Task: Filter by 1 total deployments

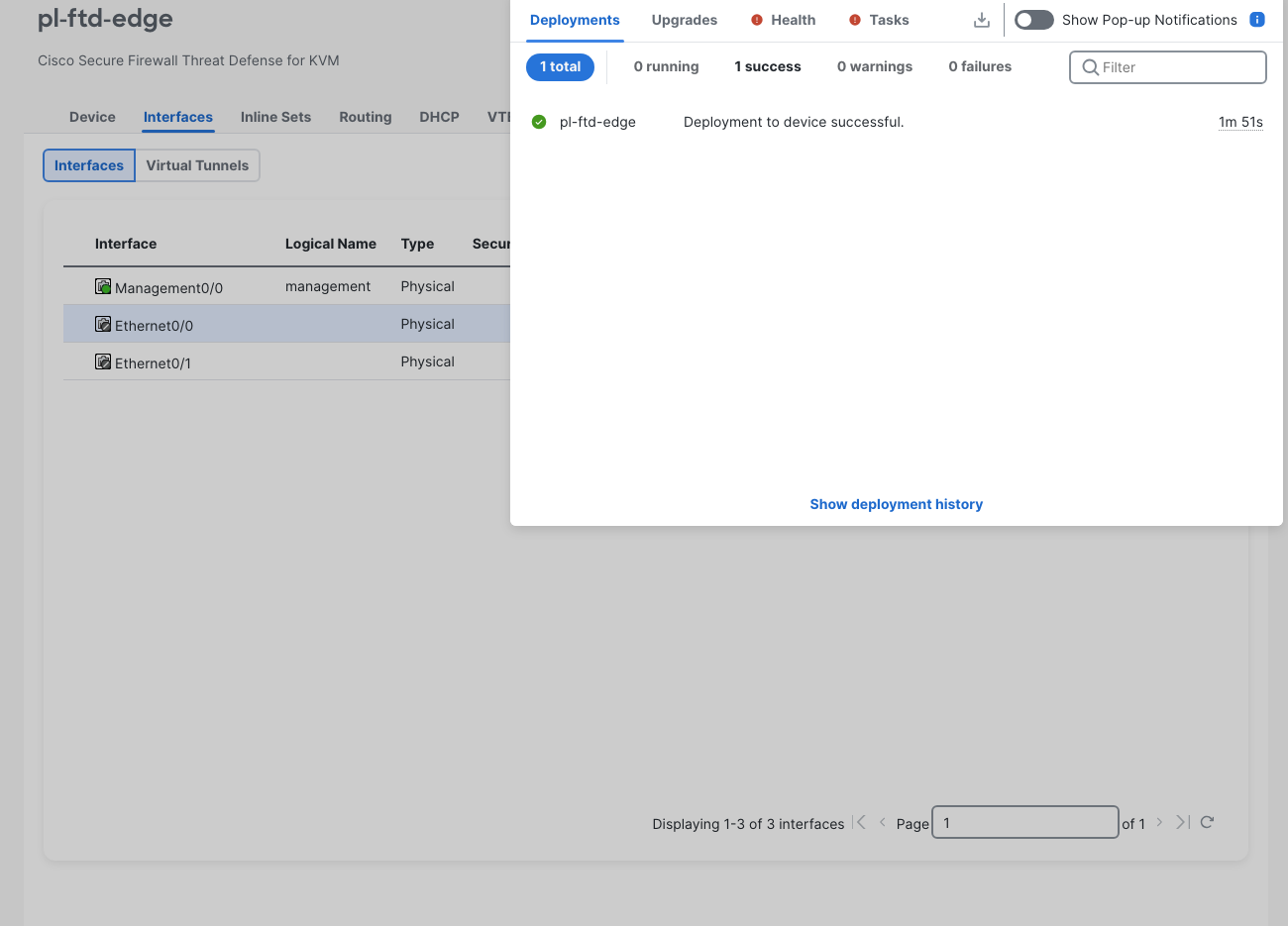Action: point(561,66)
